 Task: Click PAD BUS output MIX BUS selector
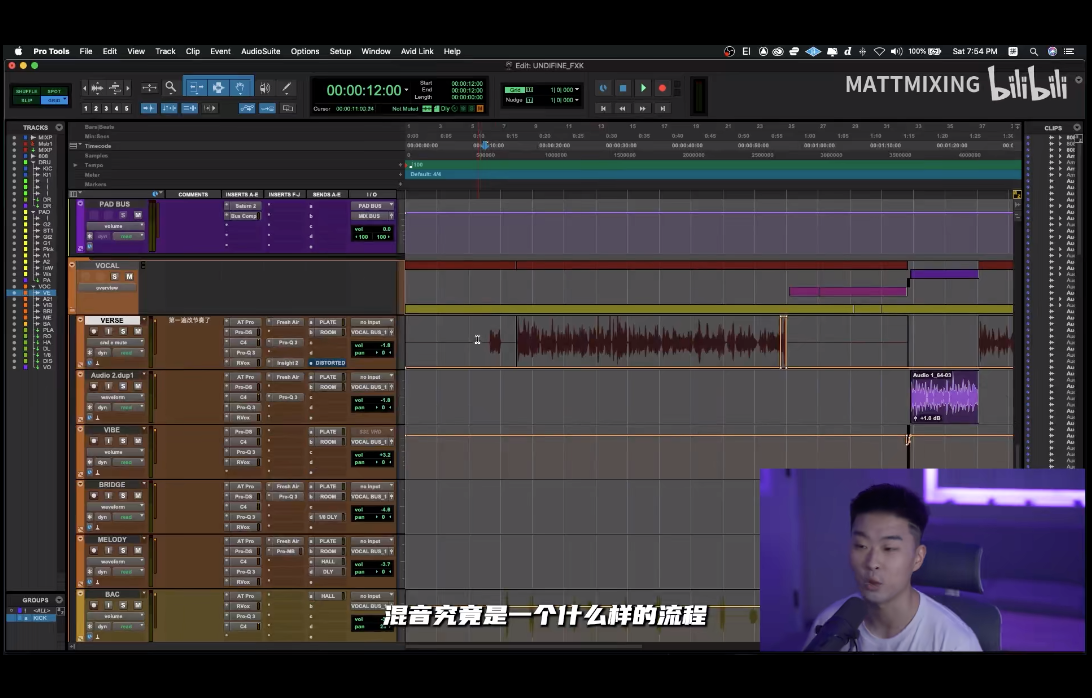tap(370, 216)
